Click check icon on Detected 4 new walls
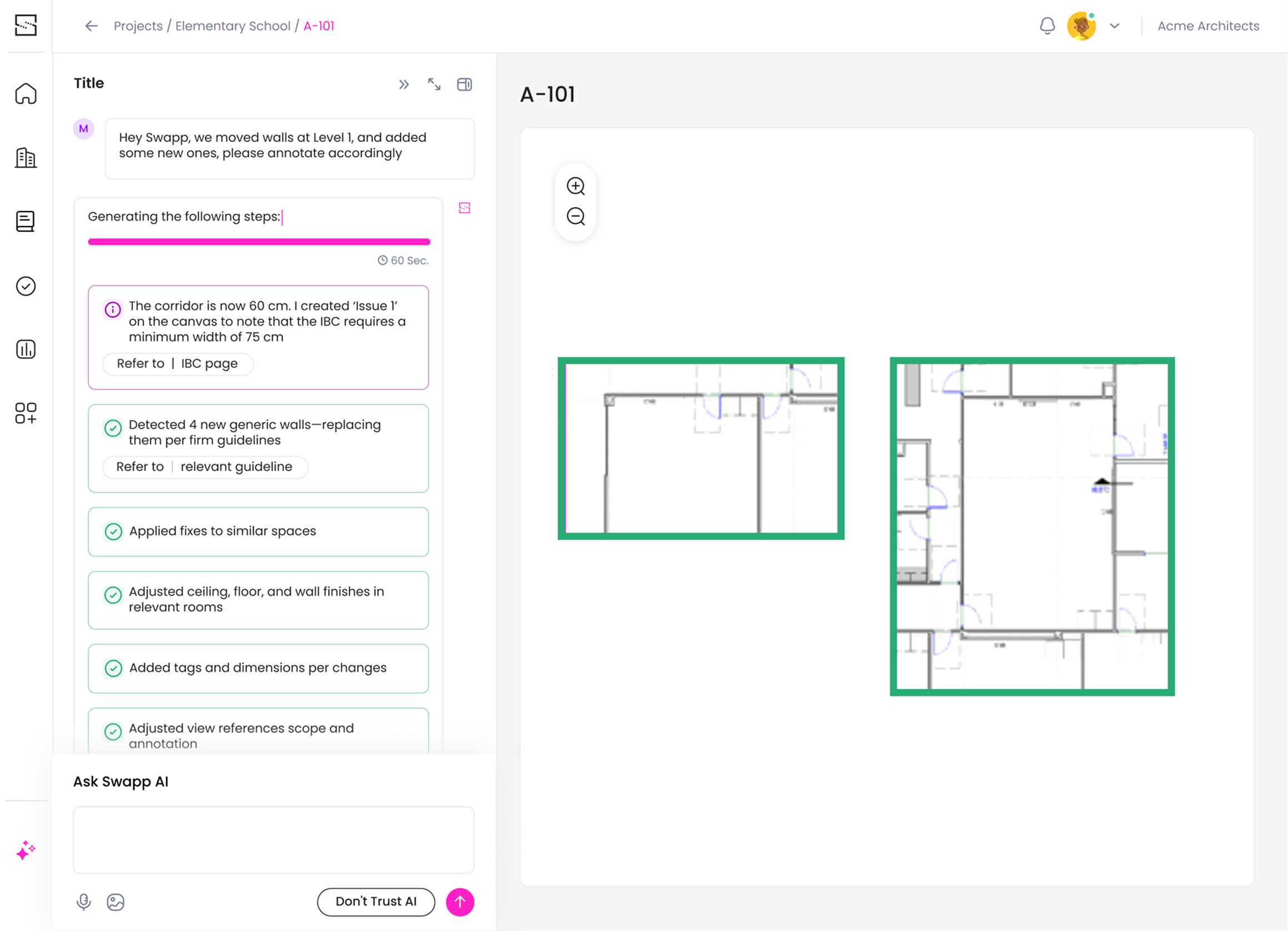 (113, 428)
